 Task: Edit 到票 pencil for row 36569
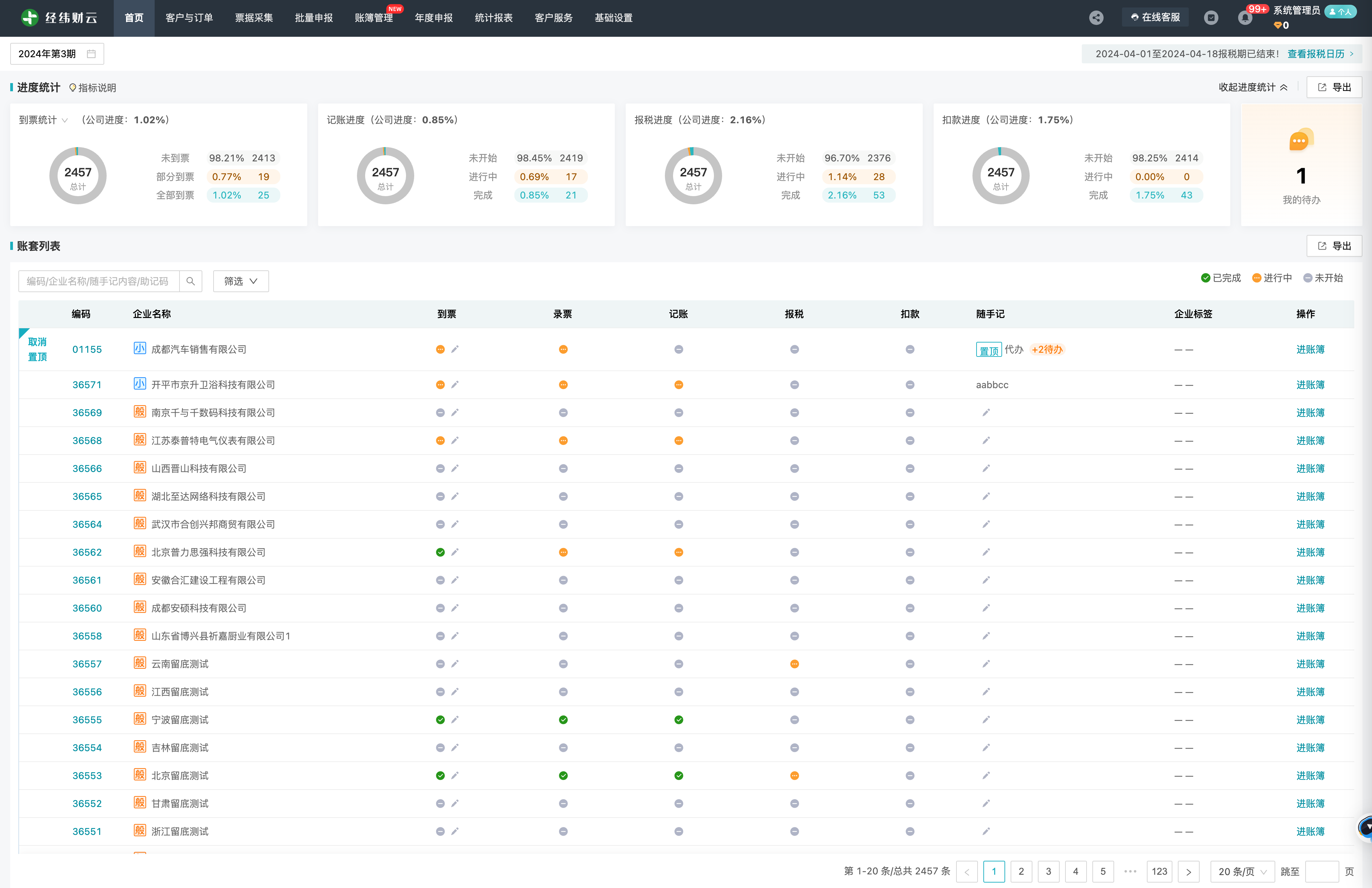455,413
